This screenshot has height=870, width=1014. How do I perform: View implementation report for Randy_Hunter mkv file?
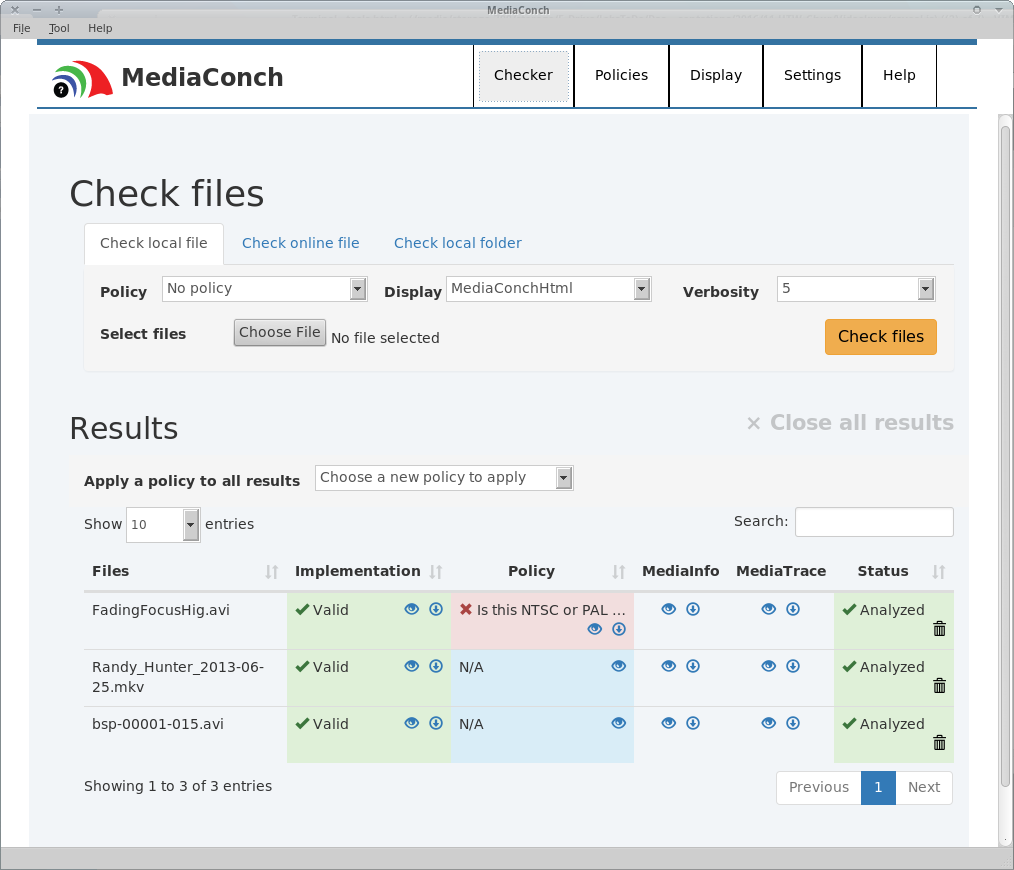coord(411,666)
